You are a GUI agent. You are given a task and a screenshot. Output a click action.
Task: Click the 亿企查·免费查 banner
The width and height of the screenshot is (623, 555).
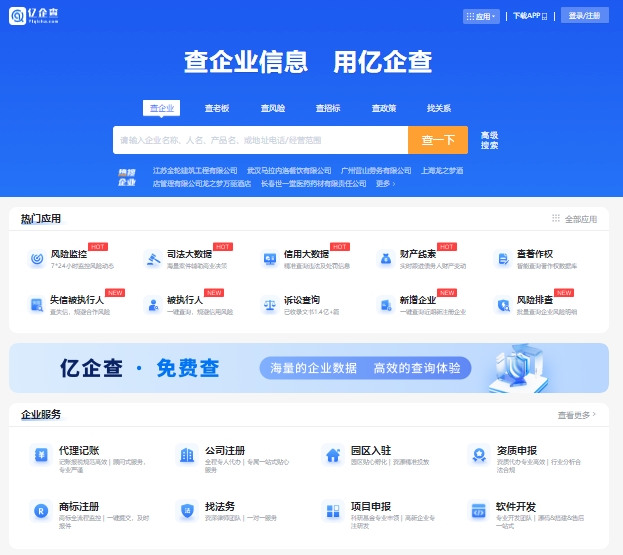pyautogui.click(x=309, y=368)
